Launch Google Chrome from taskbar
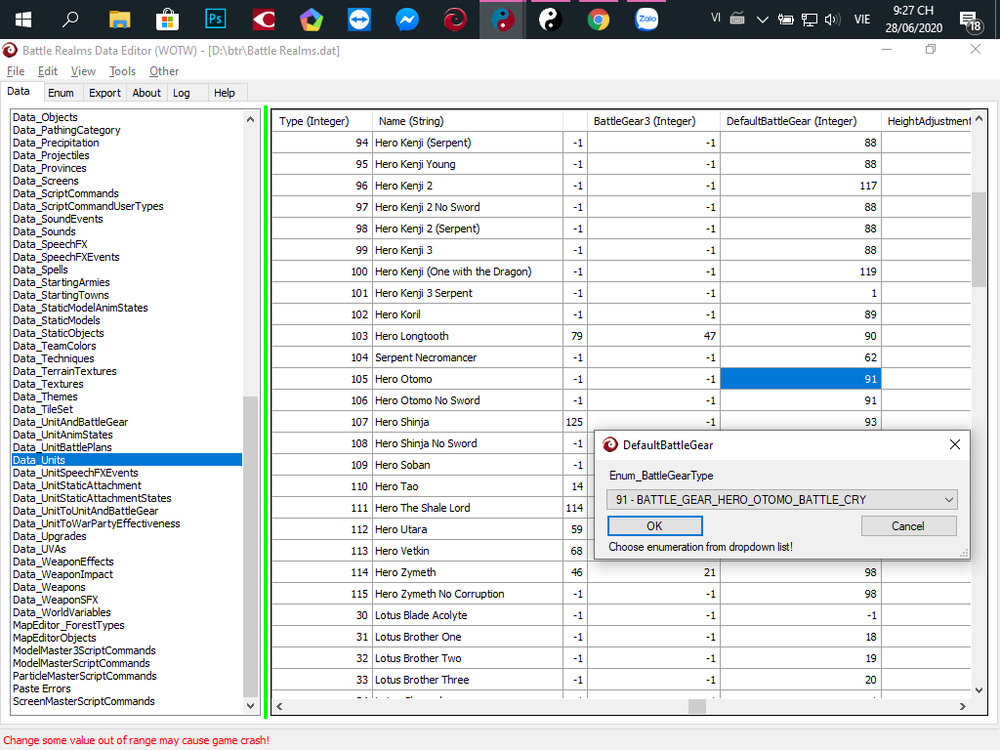This screenshot has height=750, width=1000. [598, 19]
